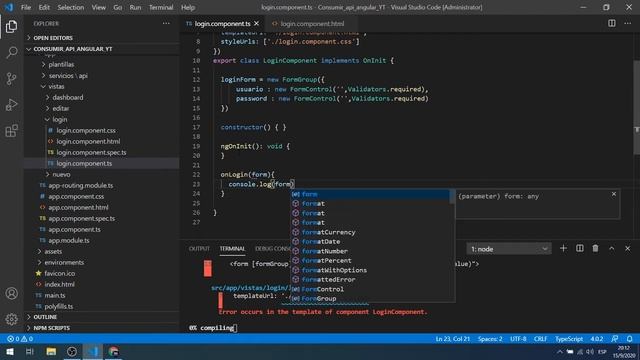This screenshot has height=360, width=640.
Task: Create a new terminal with plus icon
Action: (563, 248)
